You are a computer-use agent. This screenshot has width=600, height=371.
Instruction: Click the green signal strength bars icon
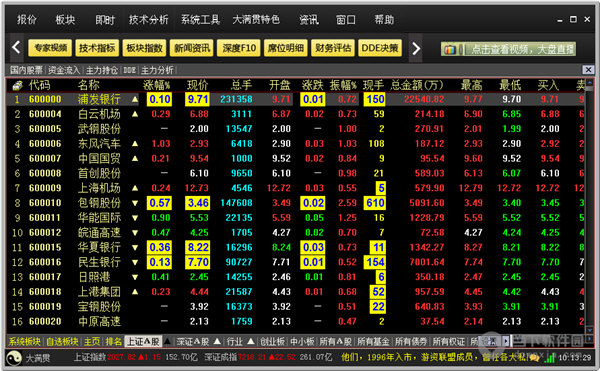click(x=550, y=358)
